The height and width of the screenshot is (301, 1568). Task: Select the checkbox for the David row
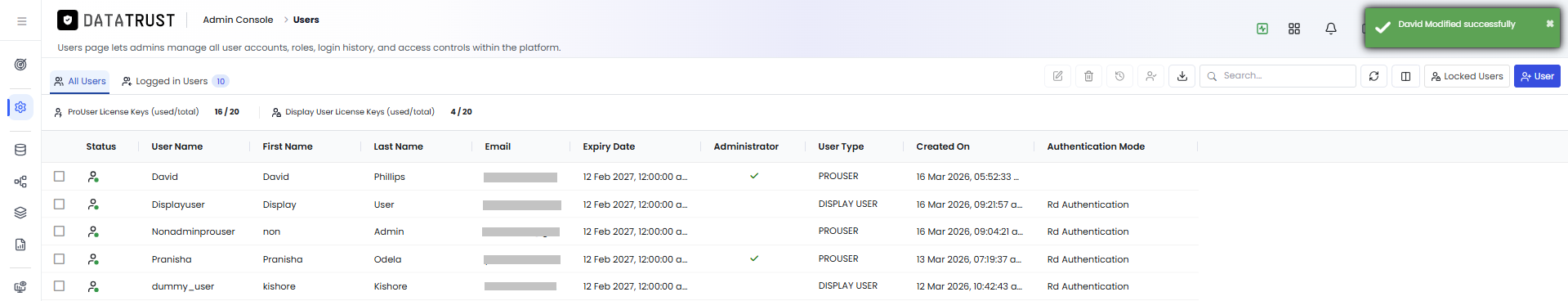click(x=59, y=176)
